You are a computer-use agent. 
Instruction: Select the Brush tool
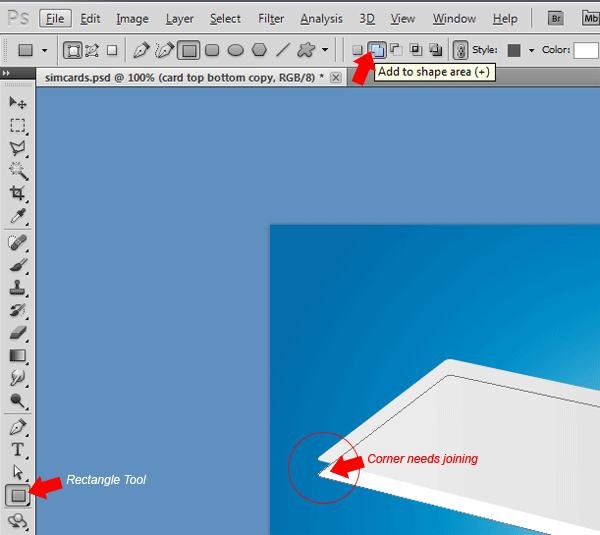[18, 265]
